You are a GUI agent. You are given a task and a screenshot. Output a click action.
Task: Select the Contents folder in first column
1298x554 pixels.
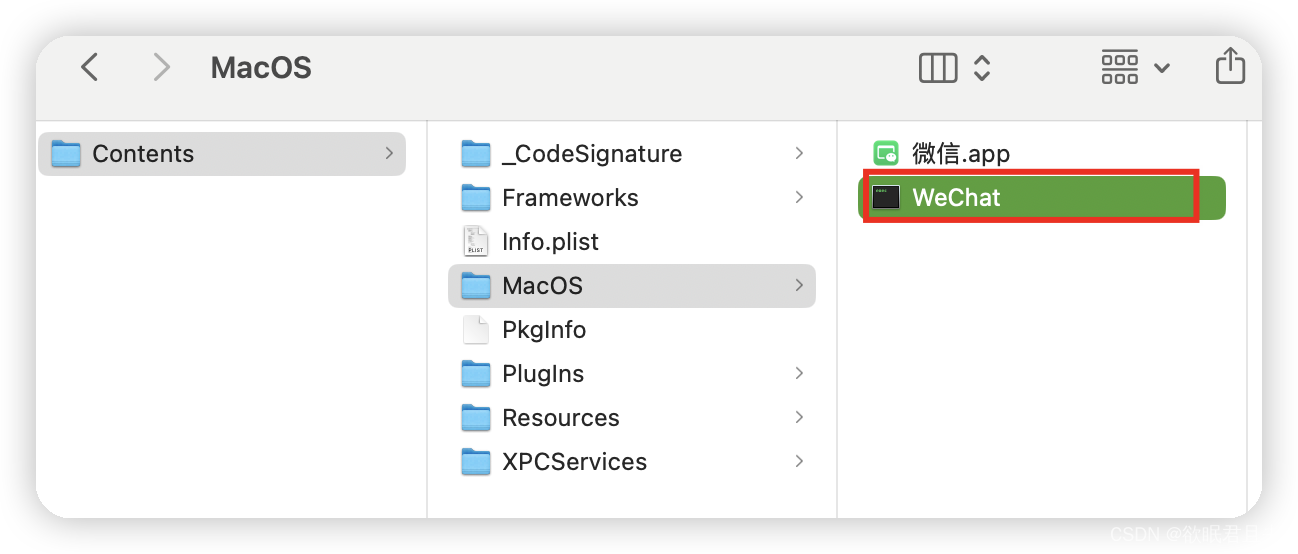coord(222,153)
